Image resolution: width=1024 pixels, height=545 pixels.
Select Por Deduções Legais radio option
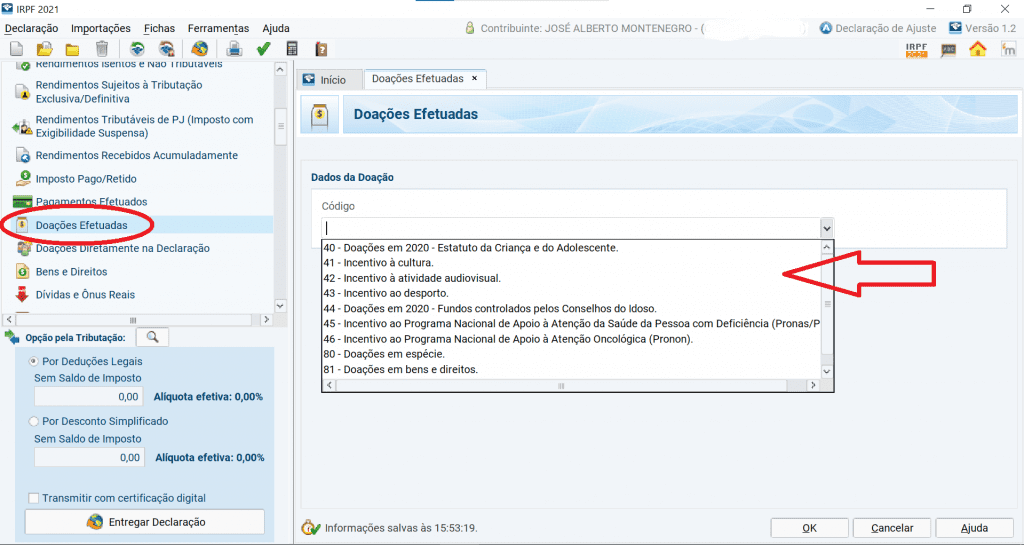point(33,361)
